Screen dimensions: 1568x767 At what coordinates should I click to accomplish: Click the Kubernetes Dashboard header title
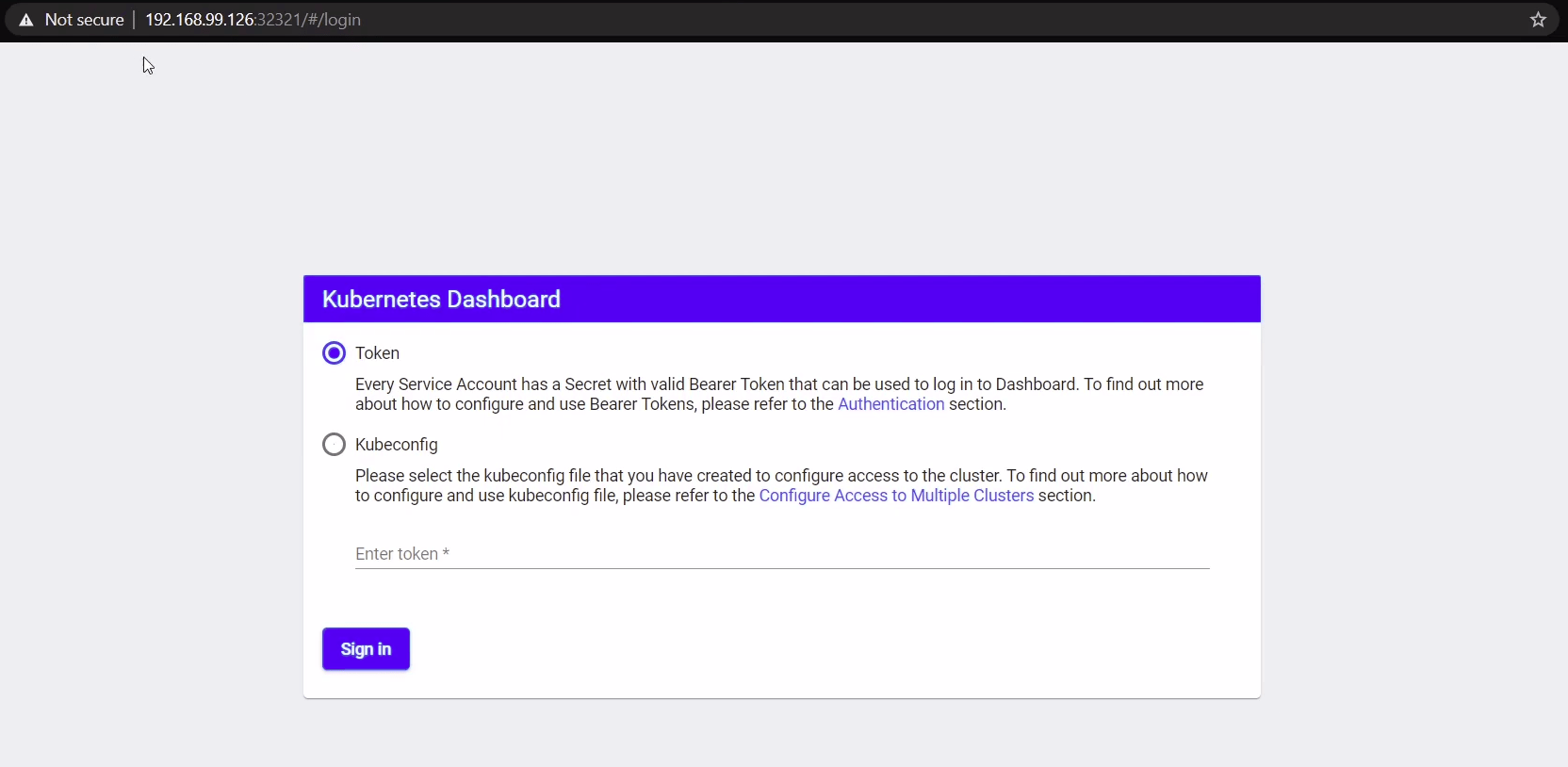tap(441, 300)
